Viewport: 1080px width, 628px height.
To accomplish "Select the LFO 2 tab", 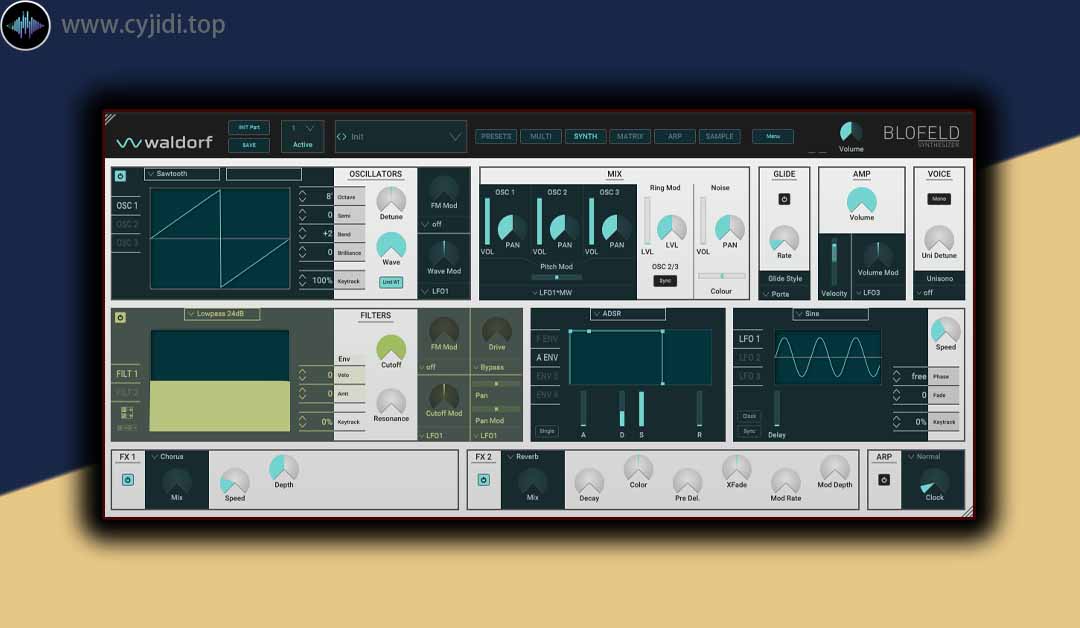I will [749, 357].
